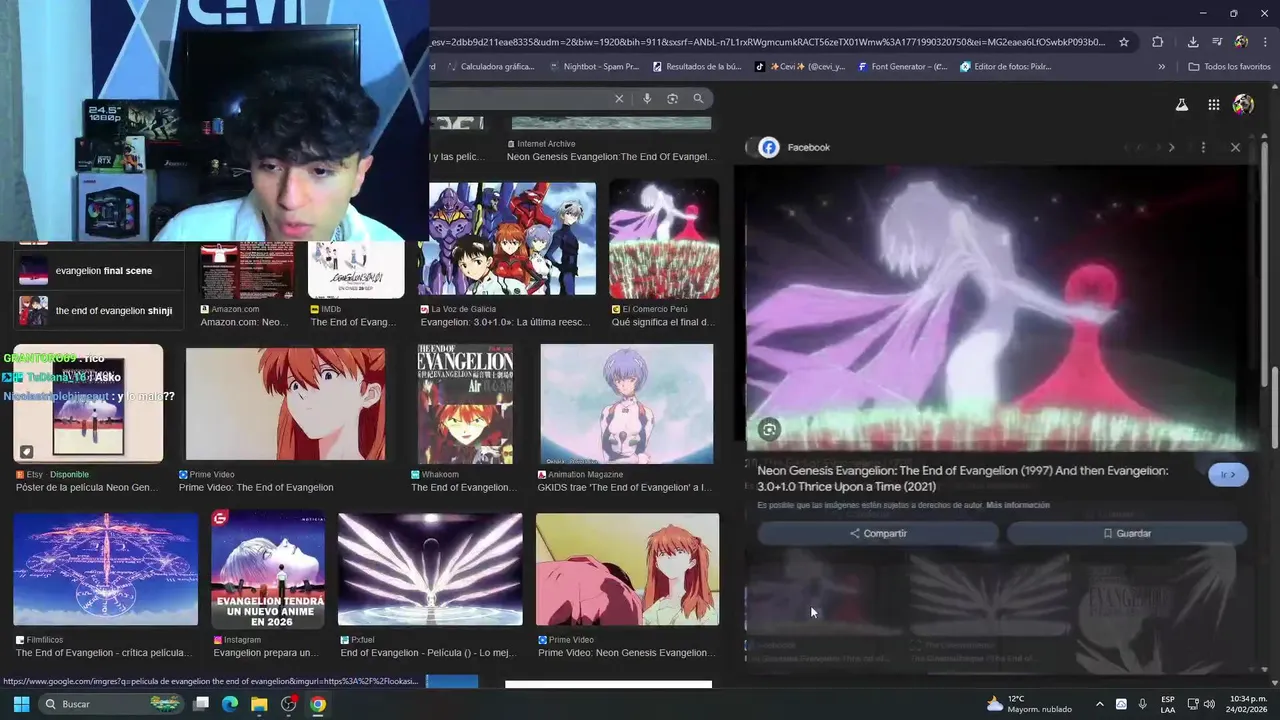Open Prime Video Asuka close-up image
Image resolution: width=1280 pixels, height=720 pixels.
285,404
